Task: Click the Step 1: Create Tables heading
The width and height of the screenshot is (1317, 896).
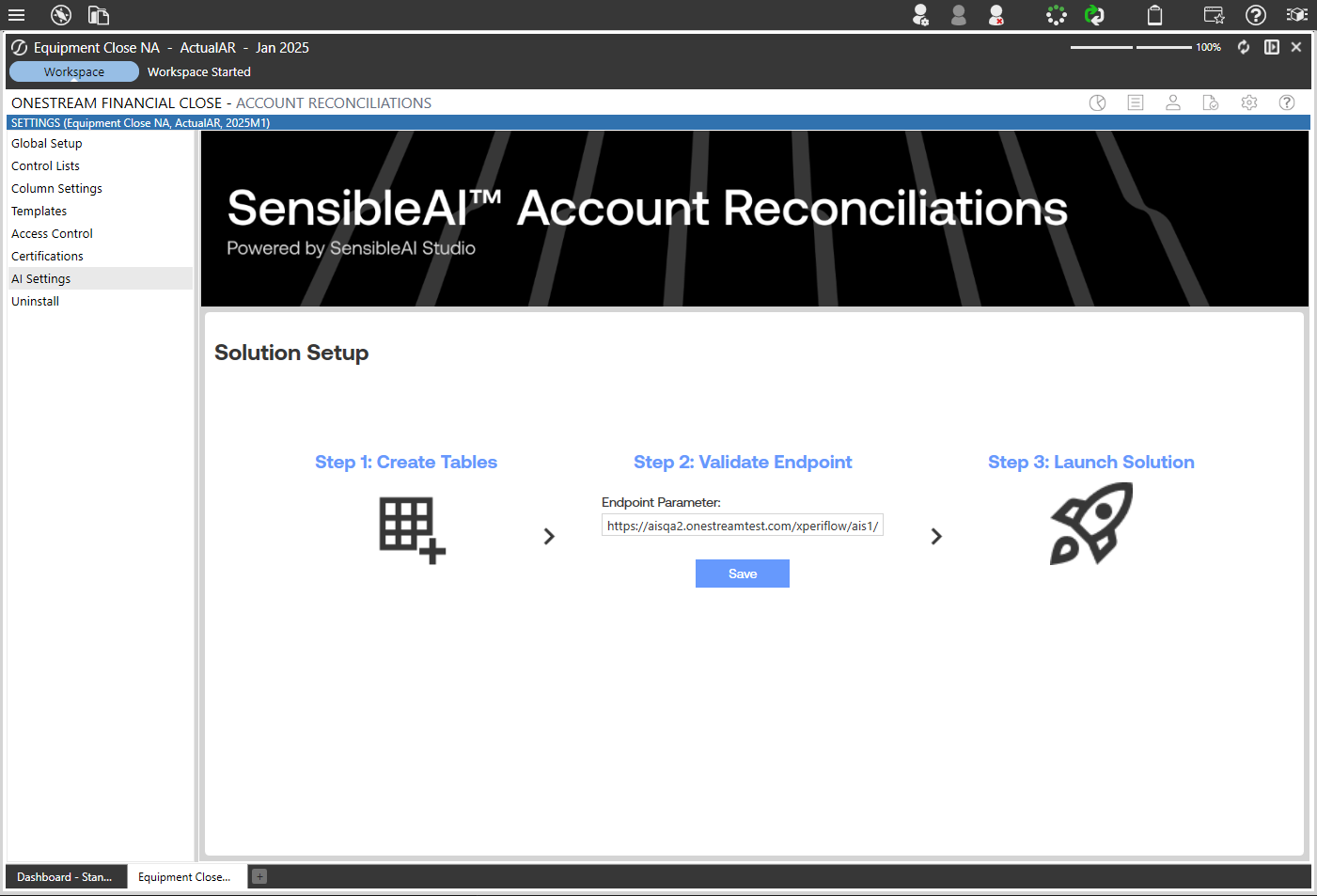Action: coord(406,462)
